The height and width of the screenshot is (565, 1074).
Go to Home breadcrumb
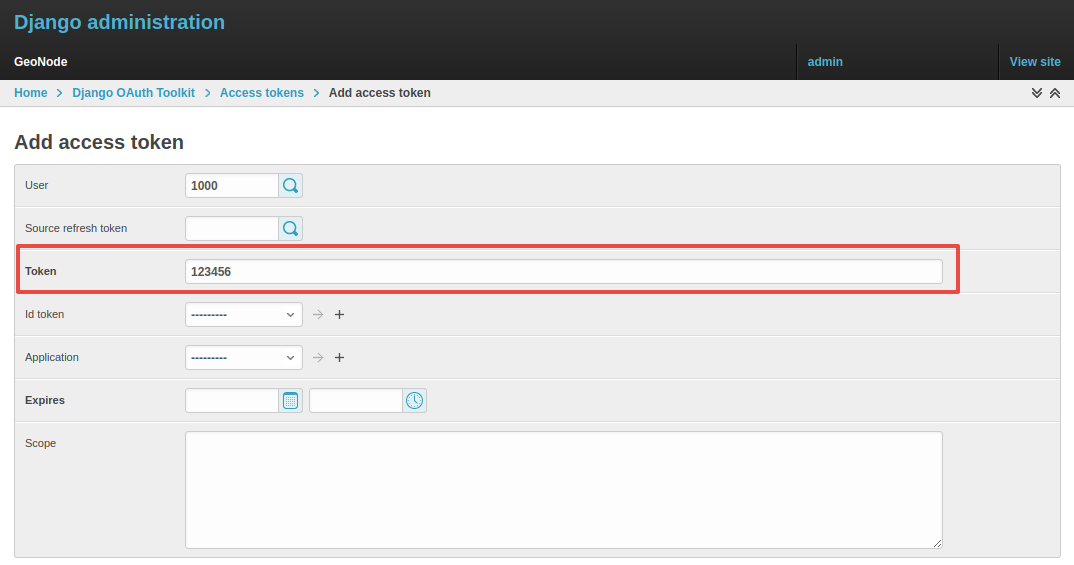pyautogui.click(x=31, y=93)
